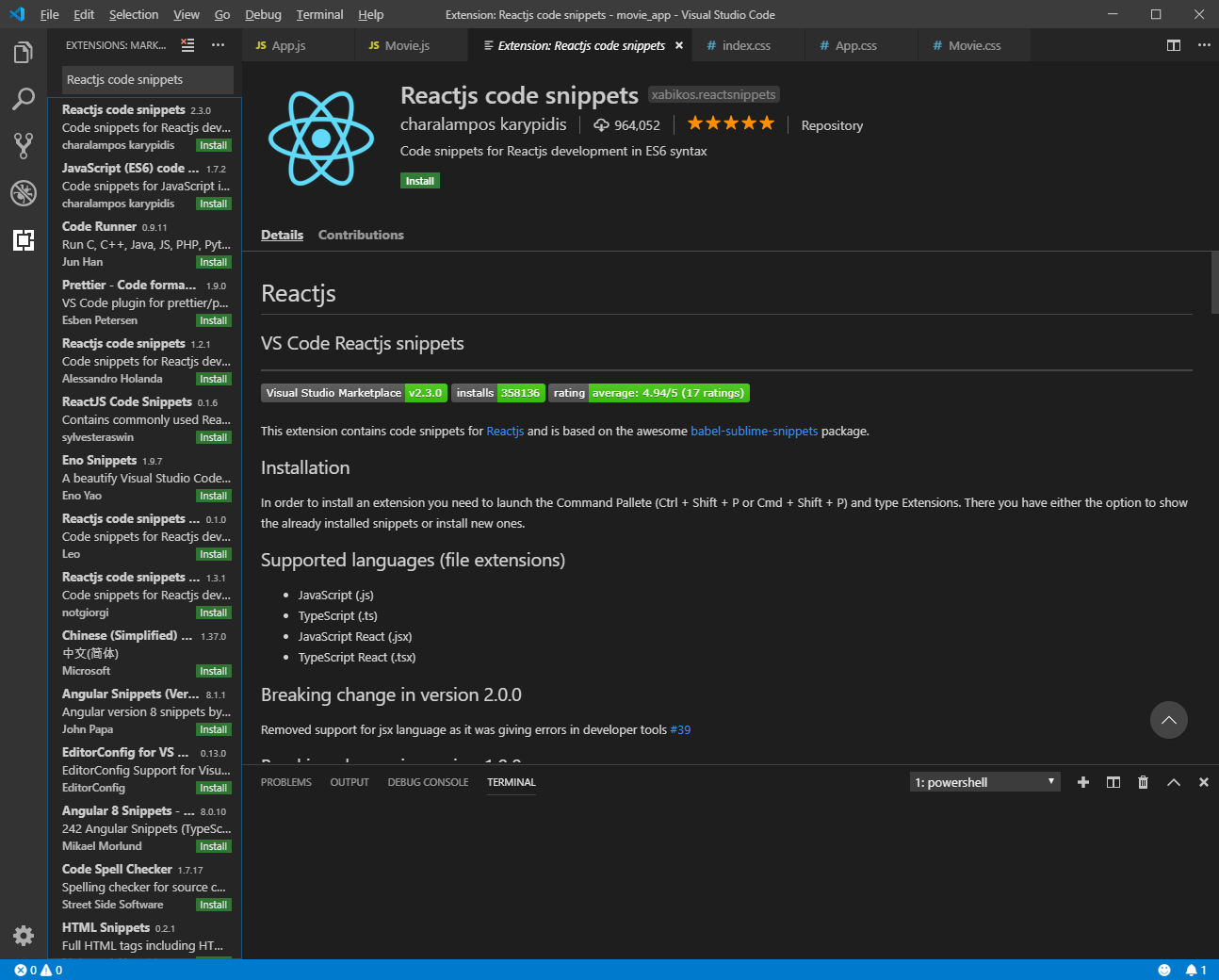The height and width of the screenshot is (980, 1219).
Task: Close the Reactjs code snippets tab
Action: click(679, 45)
